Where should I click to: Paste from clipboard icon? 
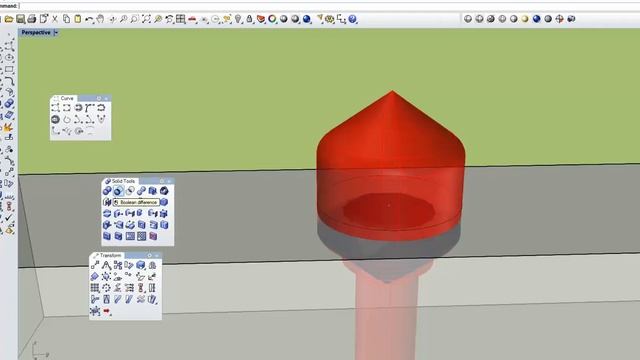(x=78, y=19)
